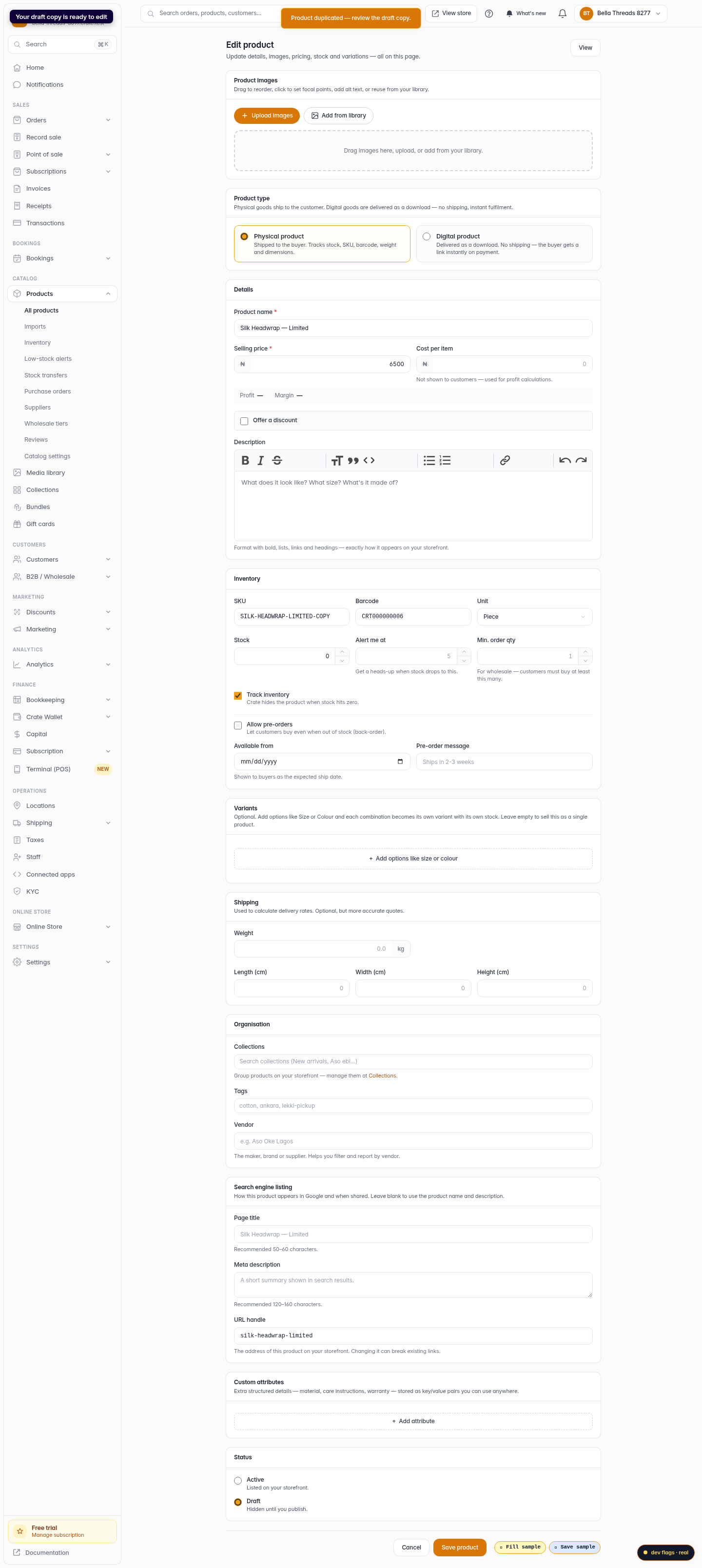The image size is (702, 1568).
Task: Click the heading text-size icon
Action: tap(337, 460)
